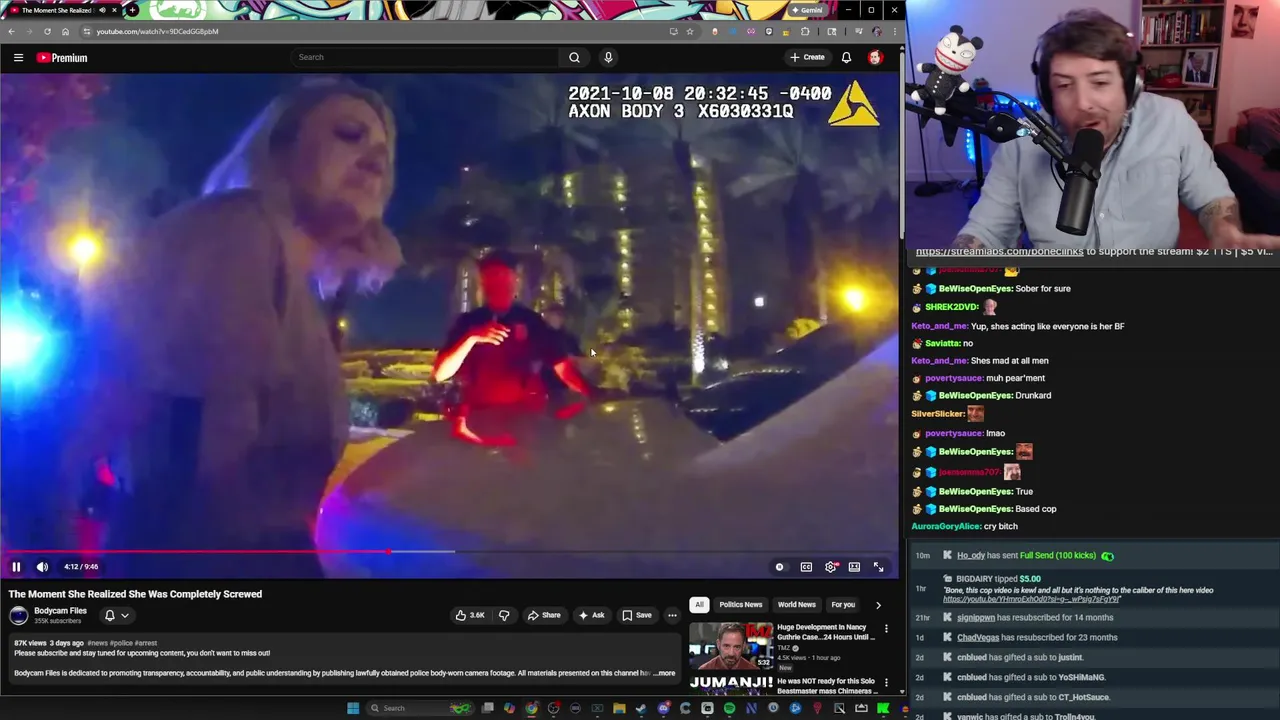Open Task View from the taskbar
1280x720 pixels.
(x=487, y=708)
